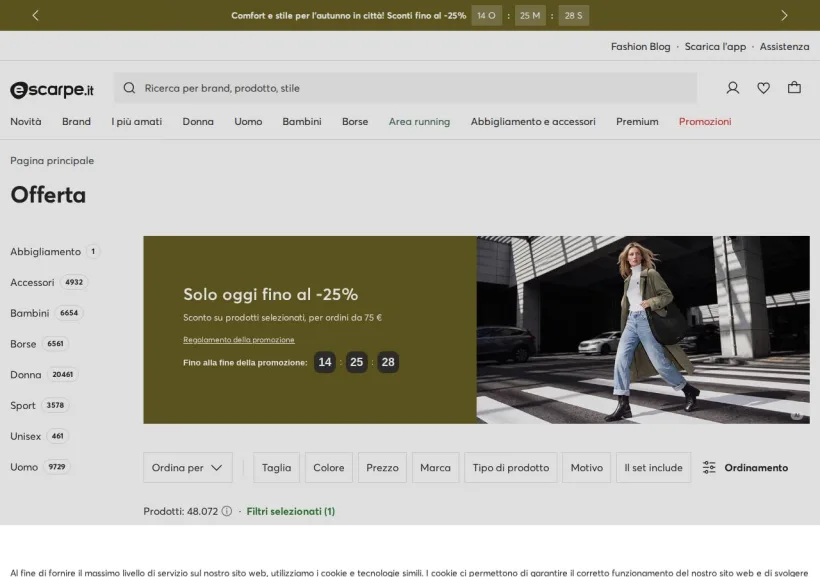Click the Offerta page heading

[x=48, y=195]
